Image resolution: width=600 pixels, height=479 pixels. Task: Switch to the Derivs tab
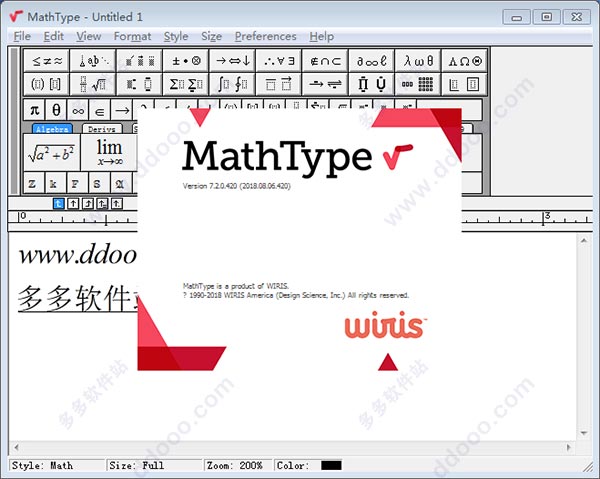click(102, 129)
